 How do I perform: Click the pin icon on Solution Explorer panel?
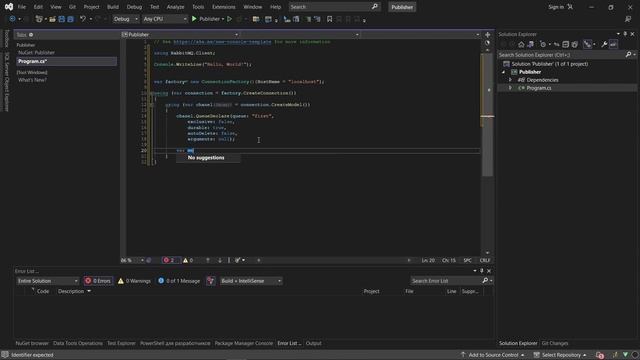pos(625,34)
